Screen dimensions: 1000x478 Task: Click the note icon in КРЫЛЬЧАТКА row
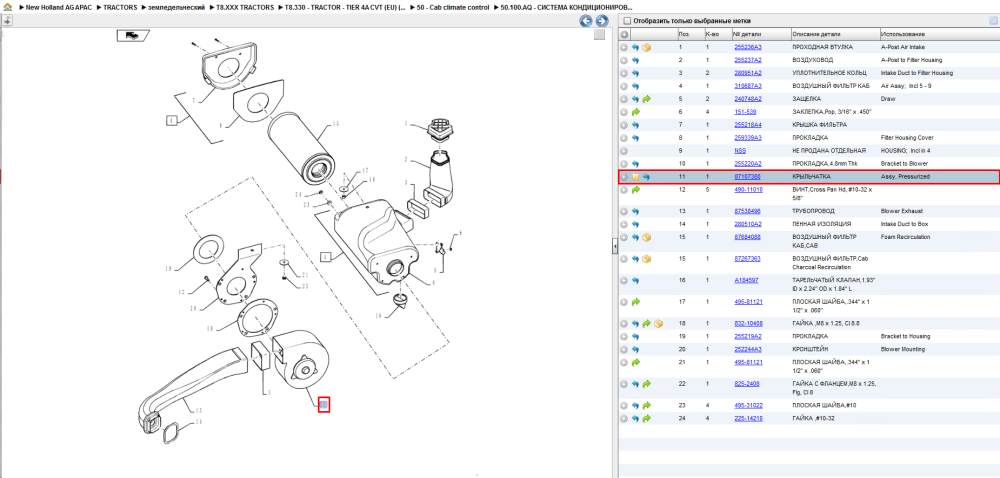point(636,177)
